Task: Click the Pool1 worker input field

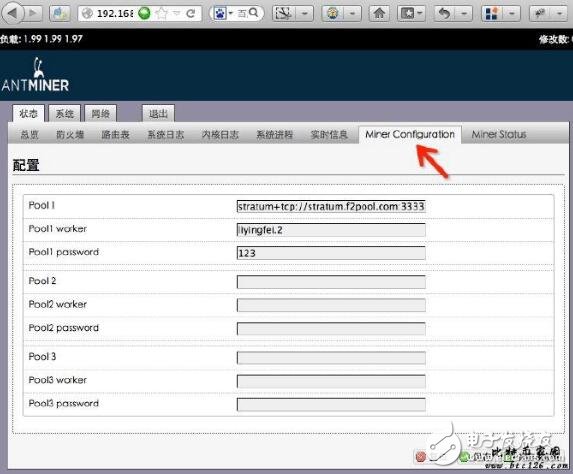Action: coord(331,230)
